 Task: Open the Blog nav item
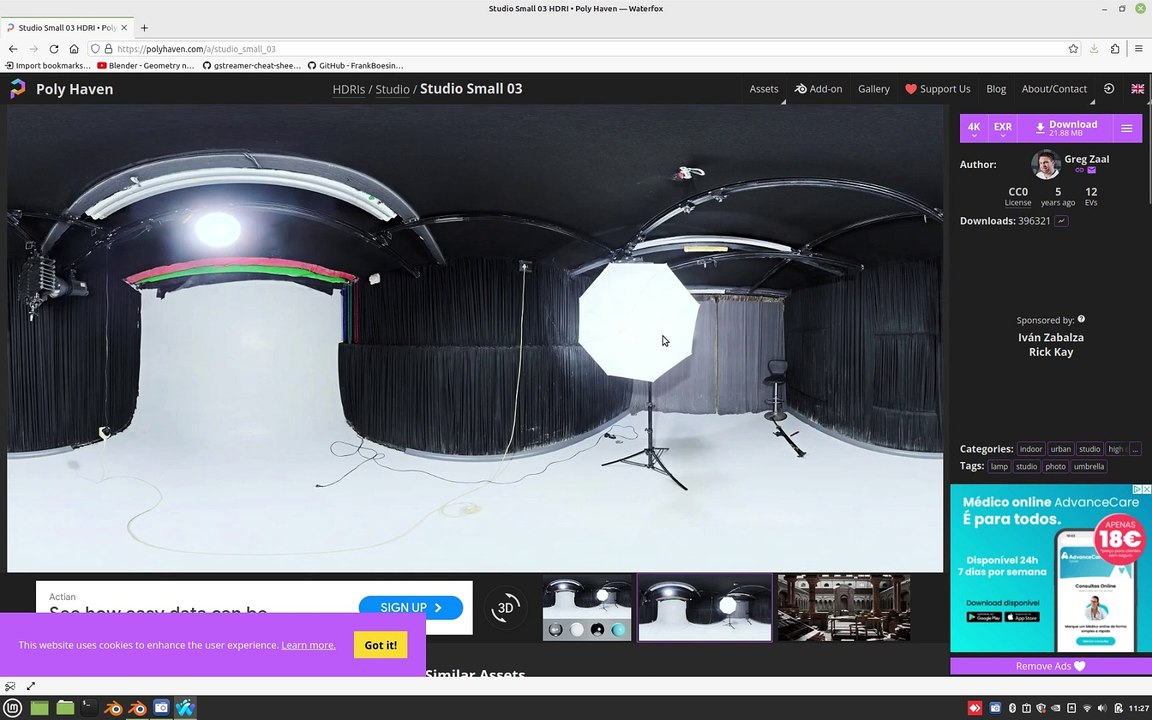[996, 89]
